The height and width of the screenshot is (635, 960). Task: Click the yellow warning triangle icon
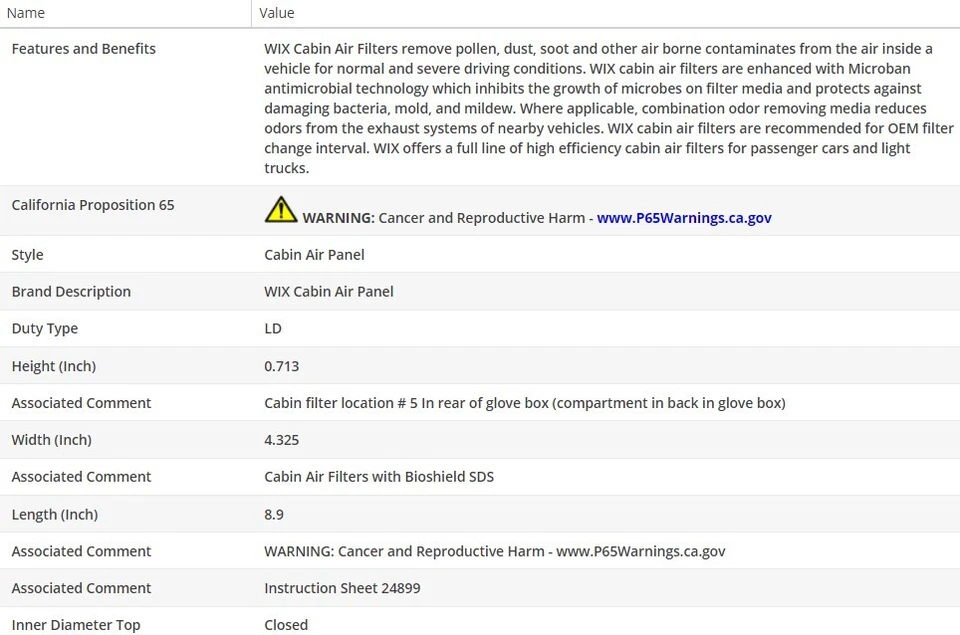281,209
